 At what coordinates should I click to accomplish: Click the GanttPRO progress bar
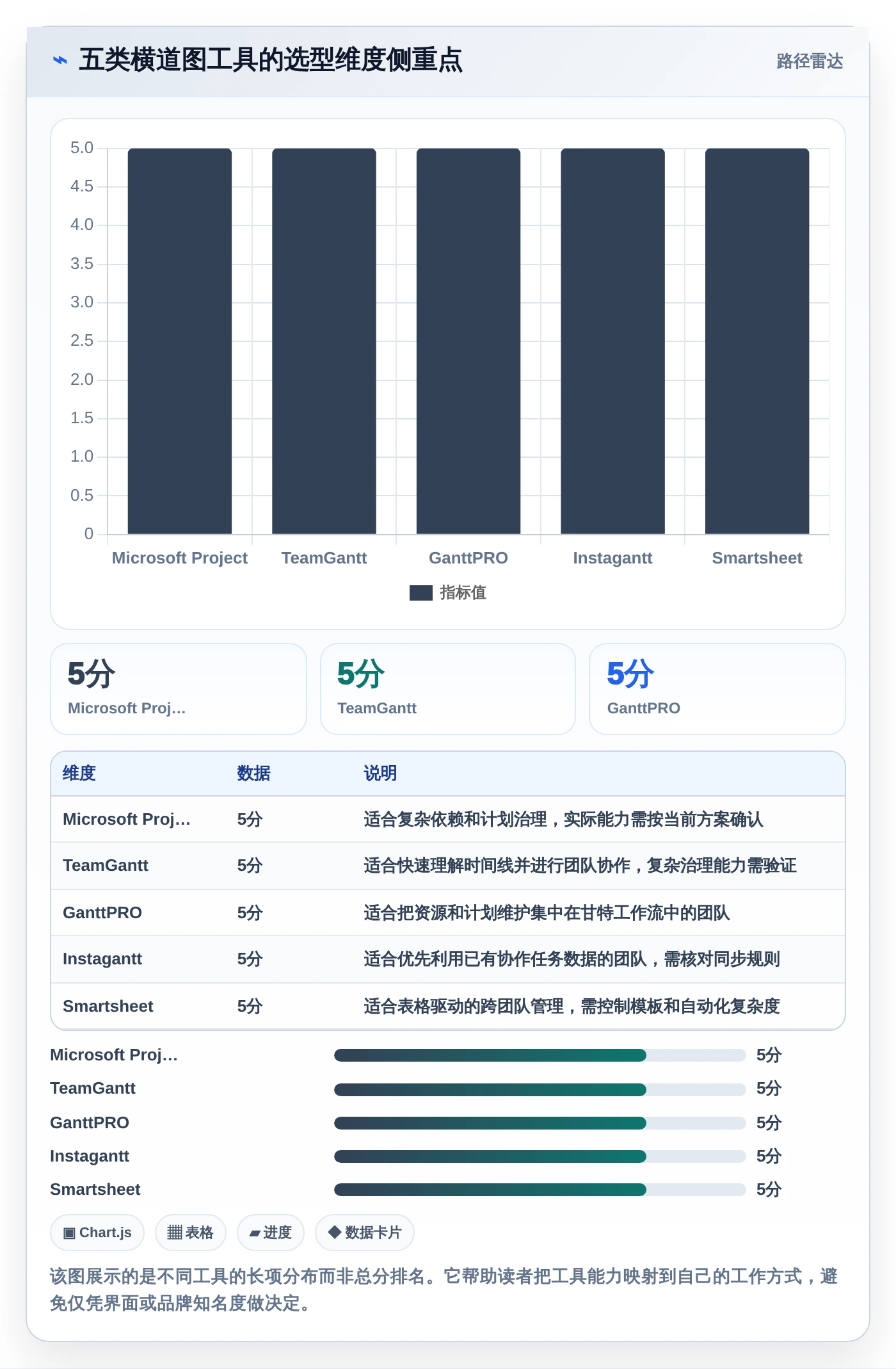tap(540, 1122)
